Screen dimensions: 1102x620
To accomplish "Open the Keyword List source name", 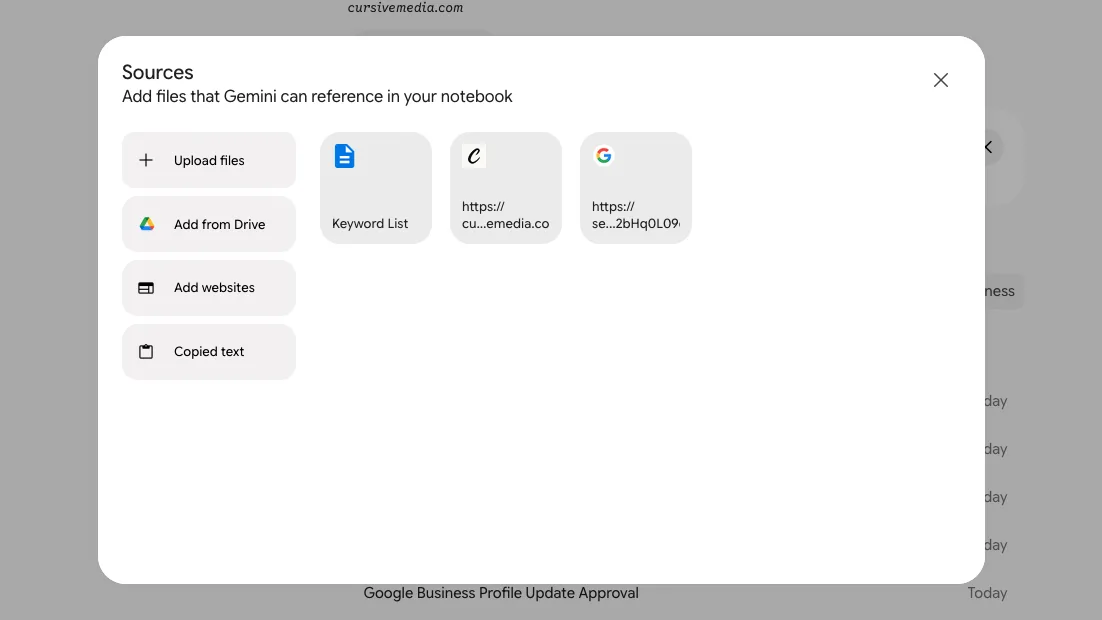I will (370, 224).
